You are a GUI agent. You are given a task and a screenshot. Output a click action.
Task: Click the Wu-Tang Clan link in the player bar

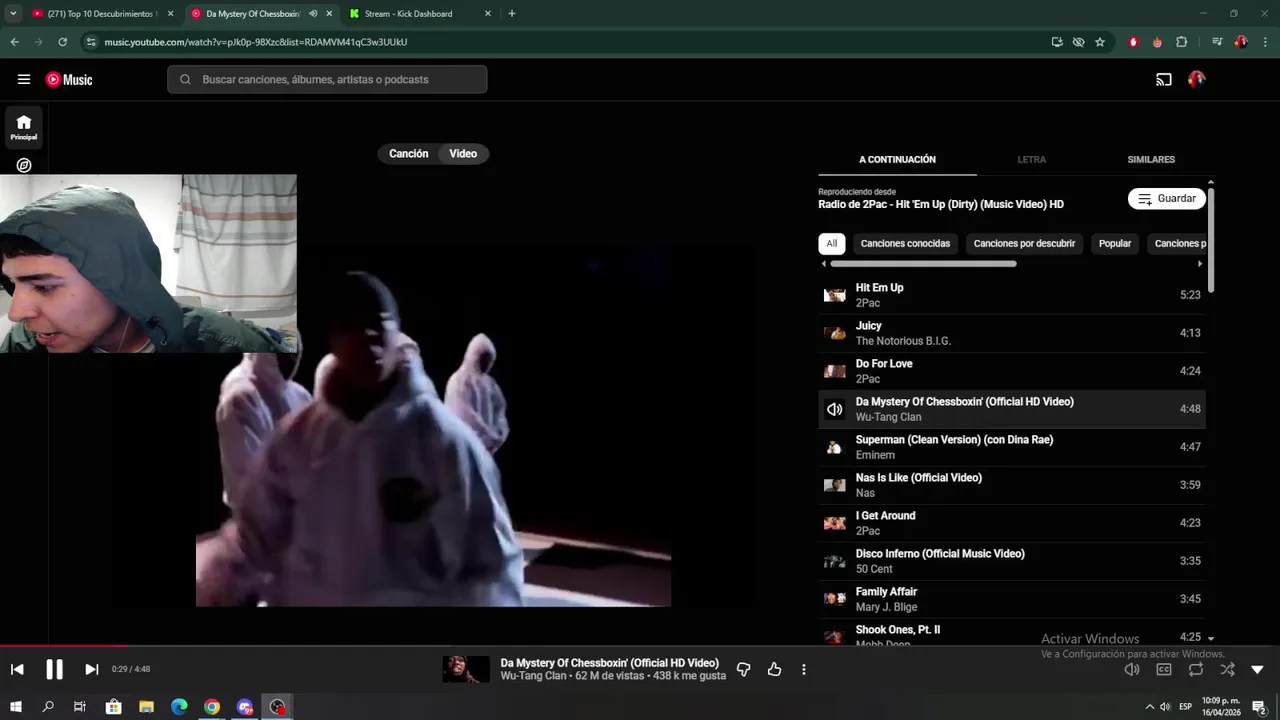[x=534, y=677]
